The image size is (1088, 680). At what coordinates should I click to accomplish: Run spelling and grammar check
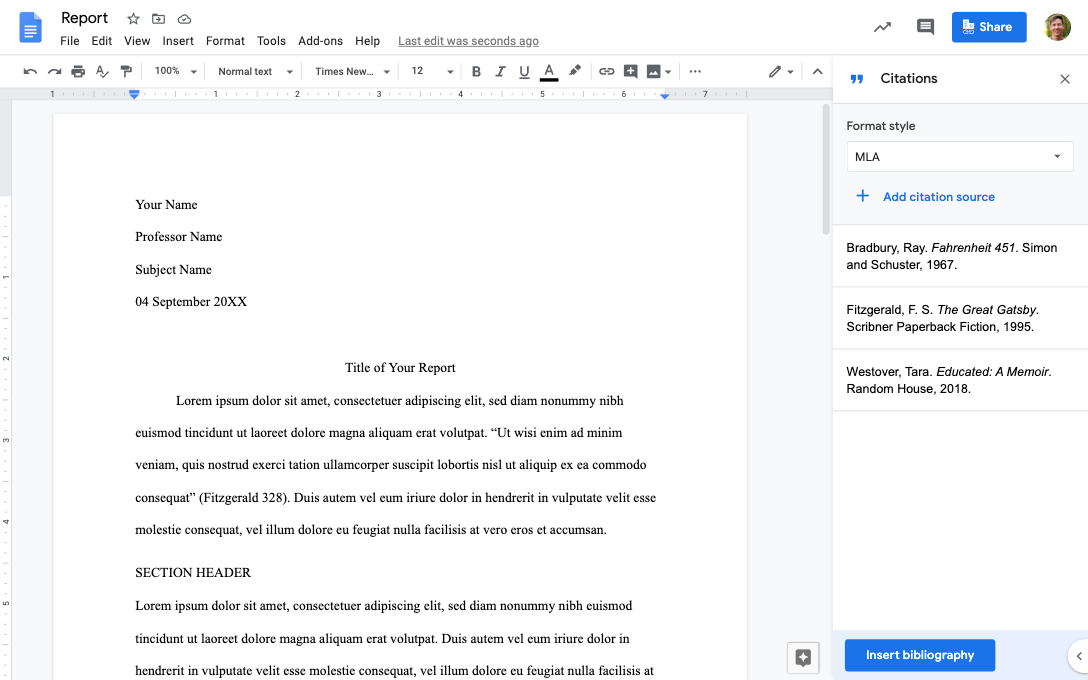[x=102, y=71]
